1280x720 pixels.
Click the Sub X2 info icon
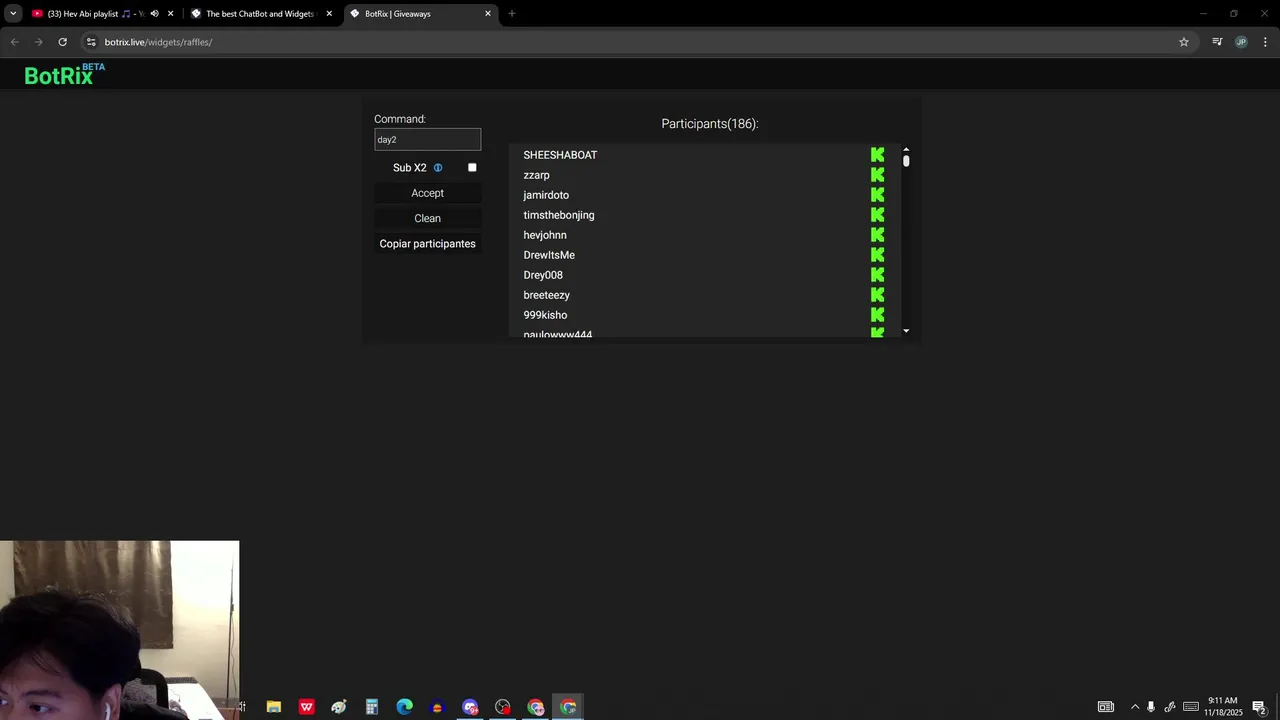pos(438,168)
